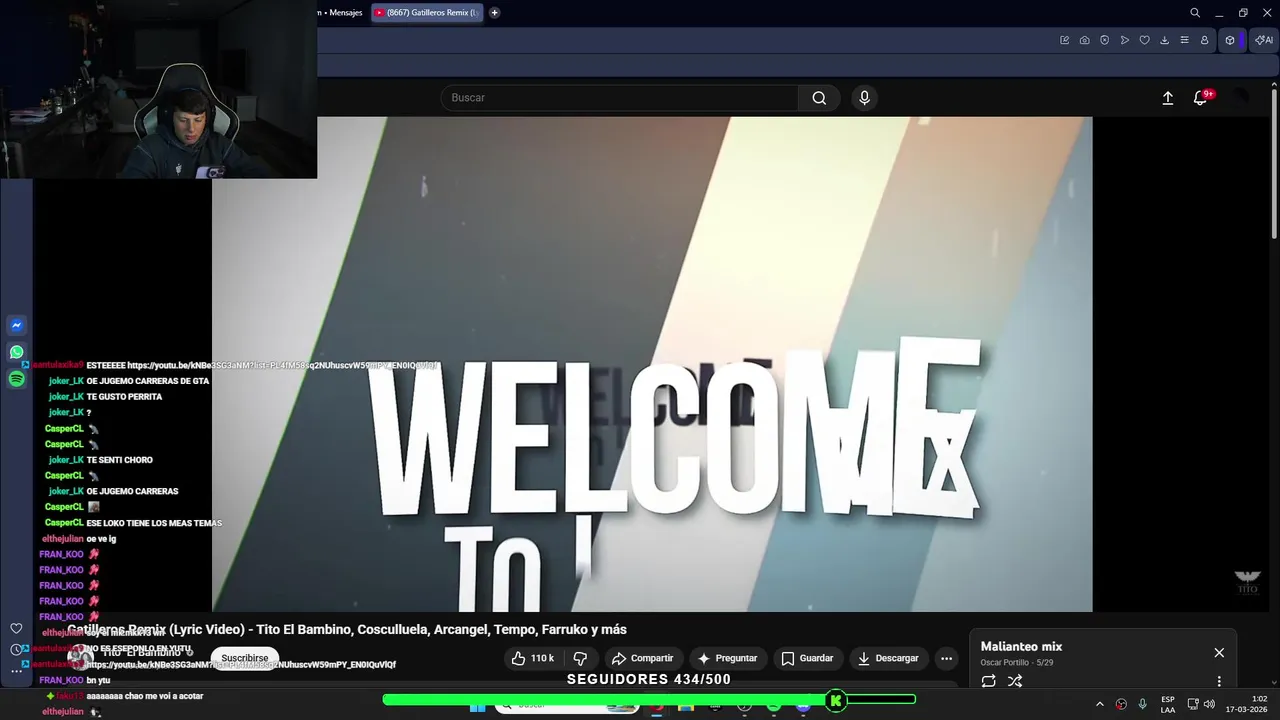Open Malianteo mix playlist options menu
Image resolution: width=1280 pixels, height=720 pixels.
click(1219, 681)
